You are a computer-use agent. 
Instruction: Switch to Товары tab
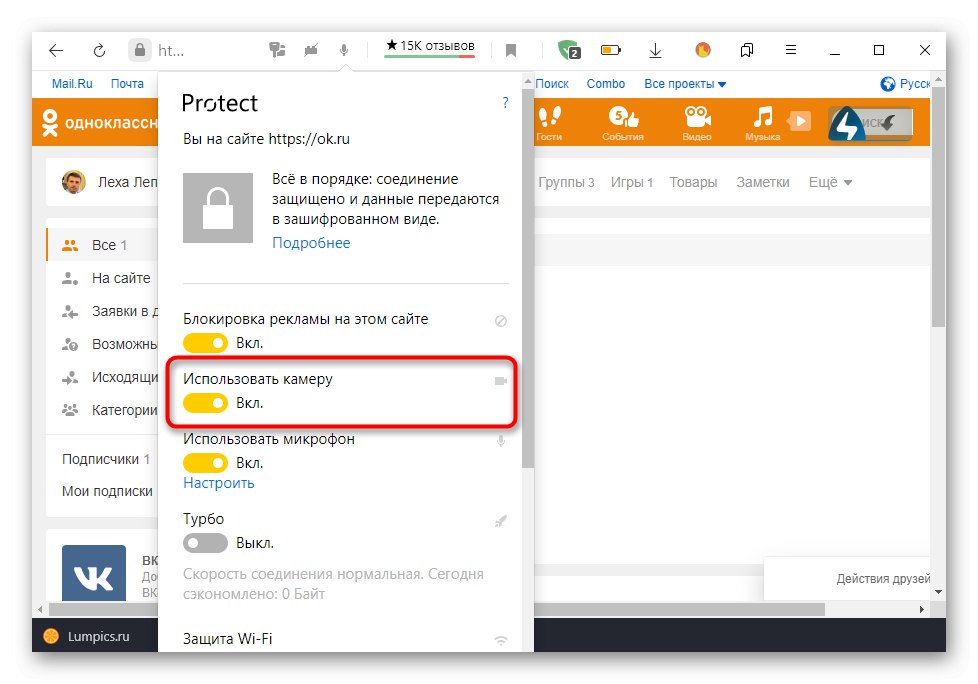point(693,183)
